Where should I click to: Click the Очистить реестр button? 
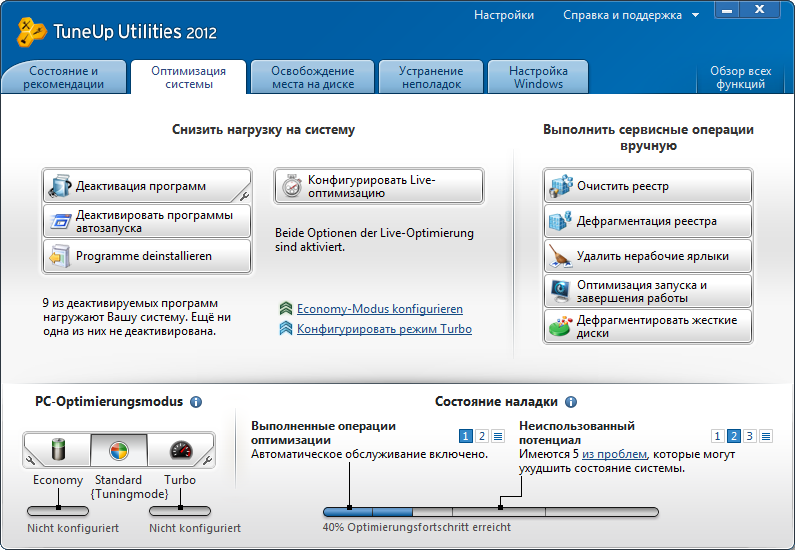click(x=648, y=186)
